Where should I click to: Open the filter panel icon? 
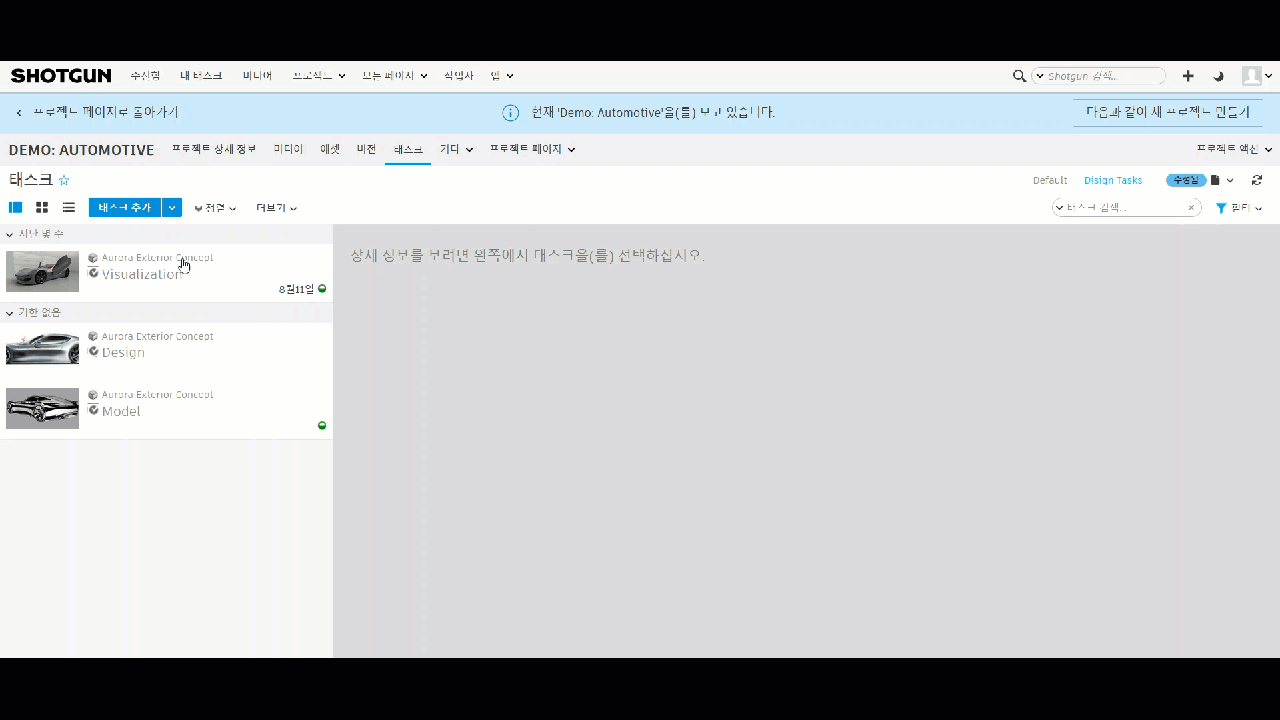click(x=1221, y=207)
